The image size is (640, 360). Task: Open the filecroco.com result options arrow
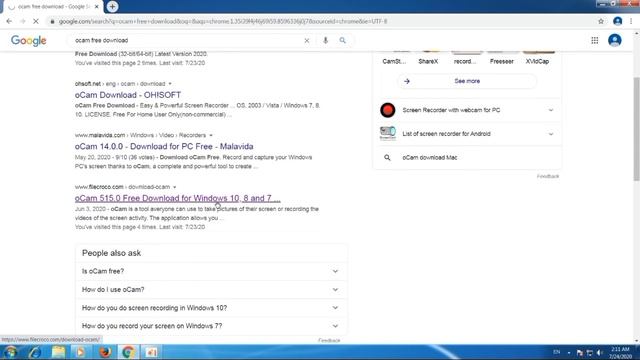pos(175,187)
